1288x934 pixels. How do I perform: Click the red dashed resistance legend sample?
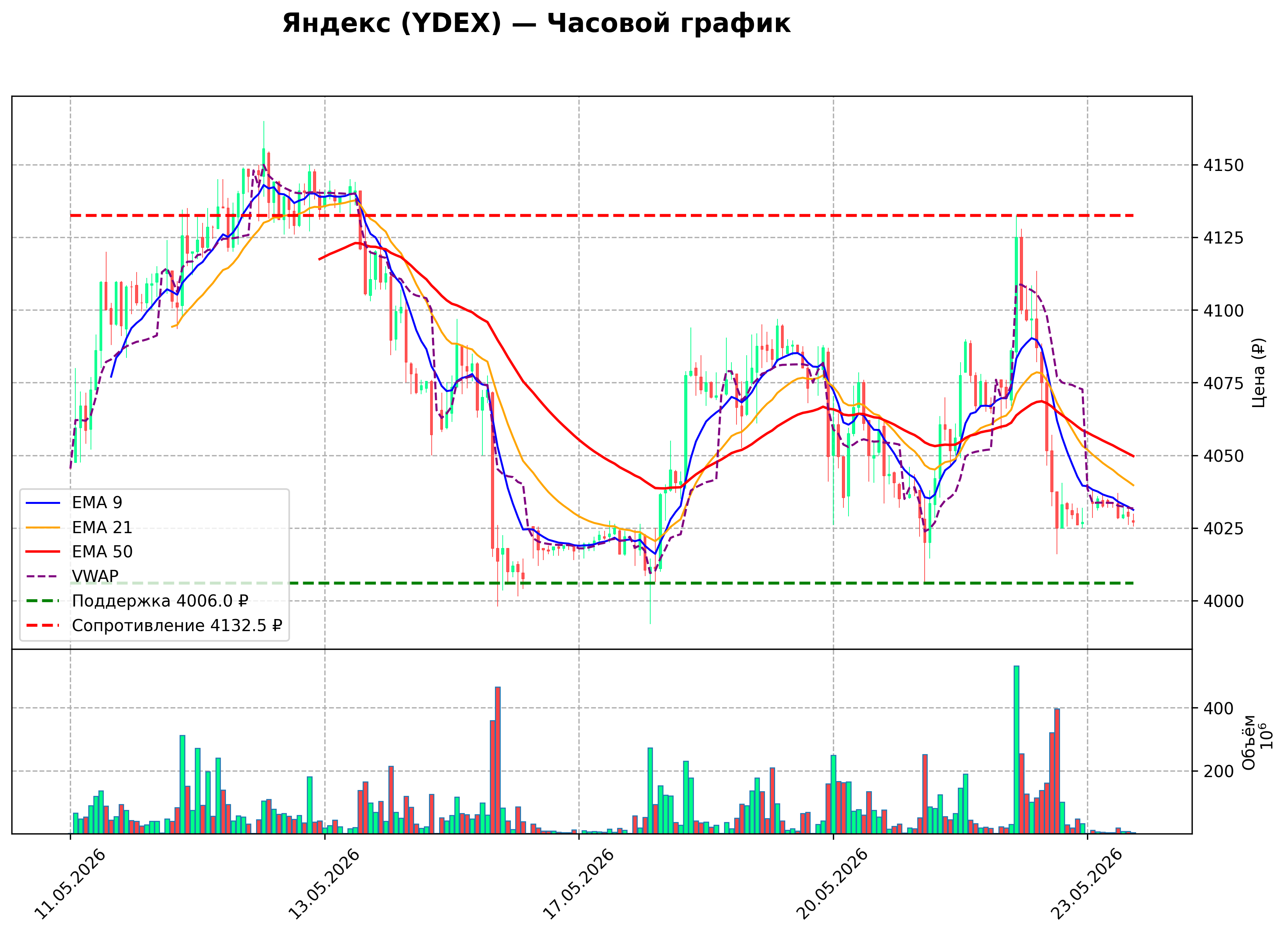click(43, 626)
